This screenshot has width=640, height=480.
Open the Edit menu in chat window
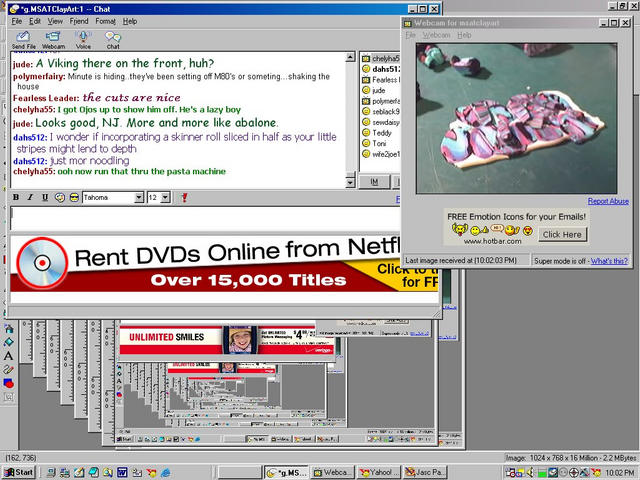pos(35,21)
